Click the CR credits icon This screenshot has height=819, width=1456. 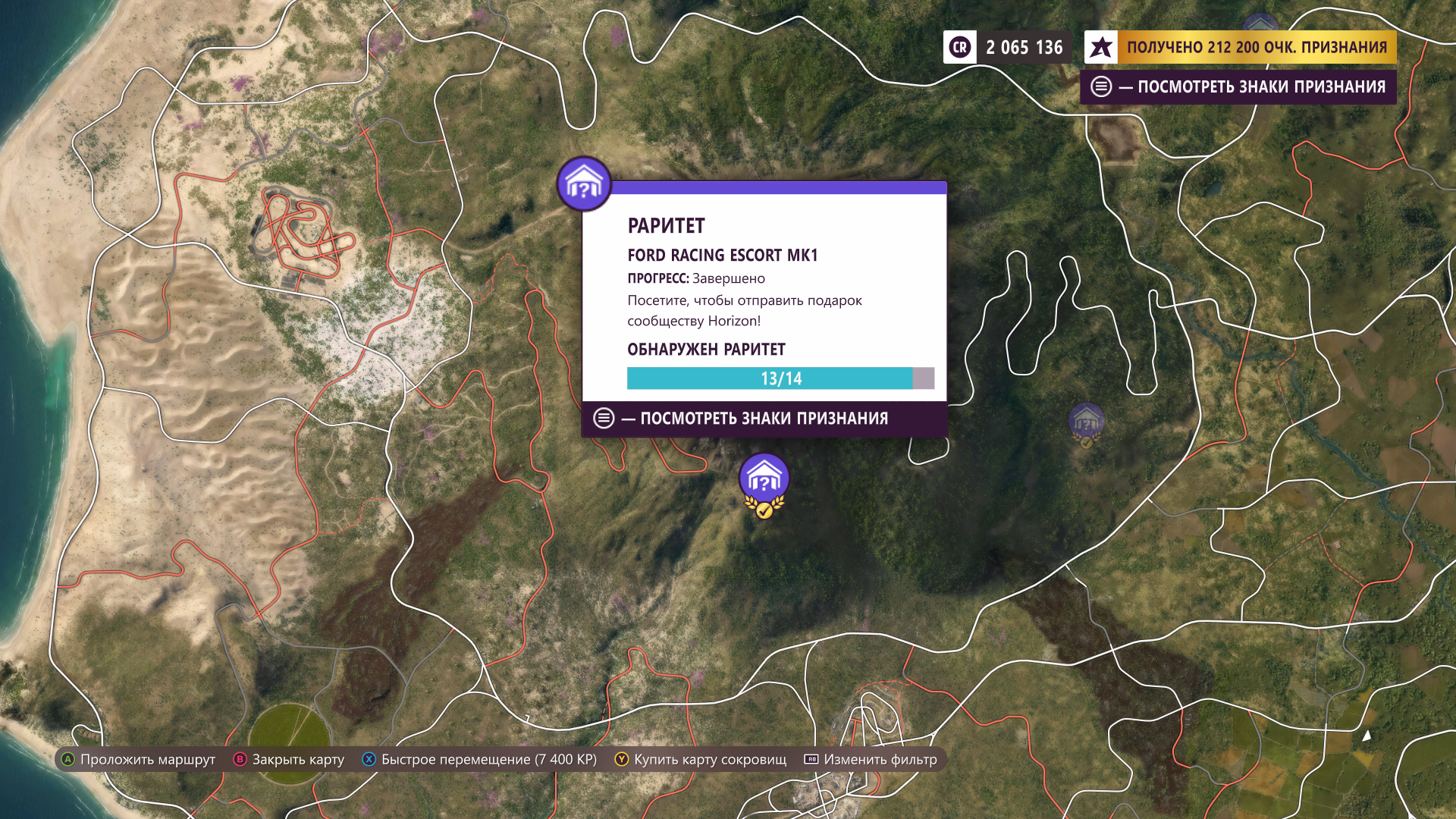tap(960, 47)
